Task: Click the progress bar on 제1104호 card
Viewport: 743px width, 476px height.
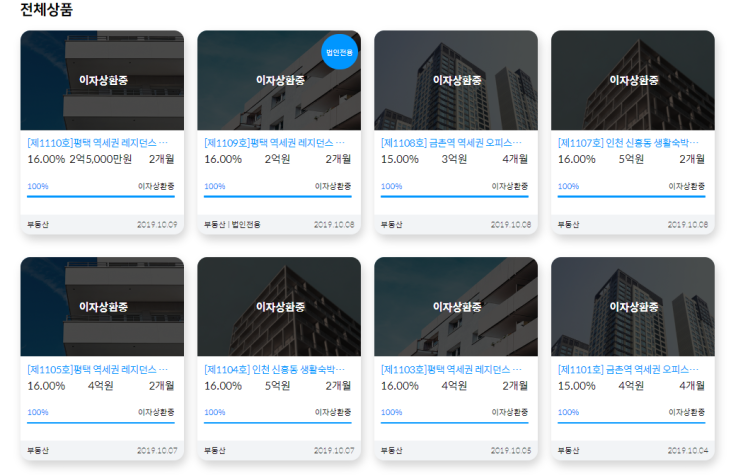Action: (278, 422)
